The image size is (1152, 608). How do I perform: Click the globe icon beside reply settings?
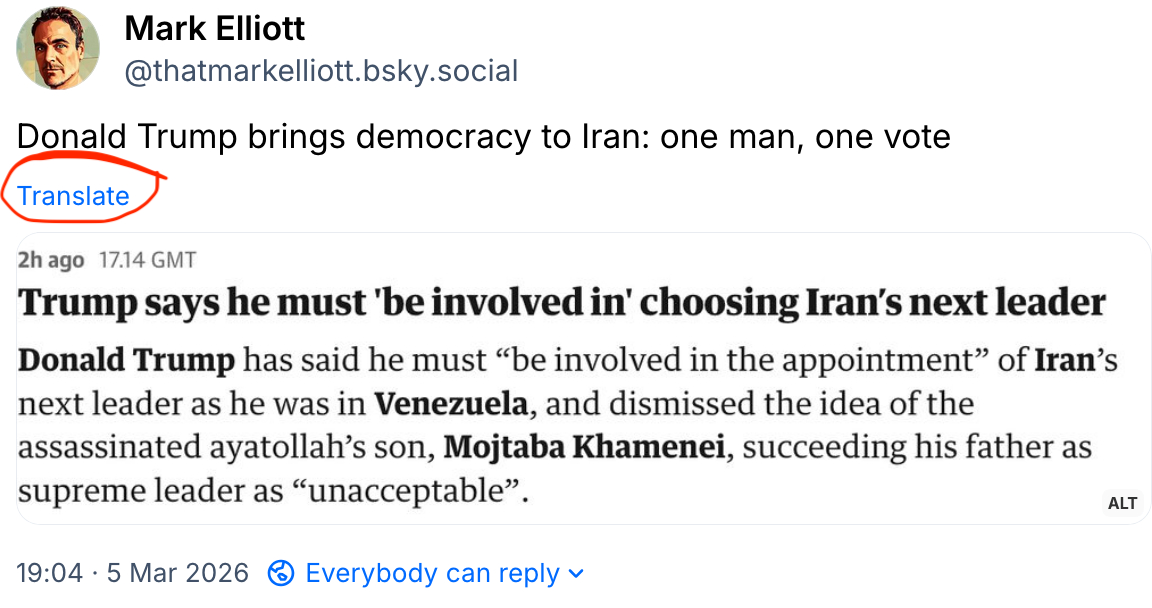pyautogui.click(x=282, y=573)
